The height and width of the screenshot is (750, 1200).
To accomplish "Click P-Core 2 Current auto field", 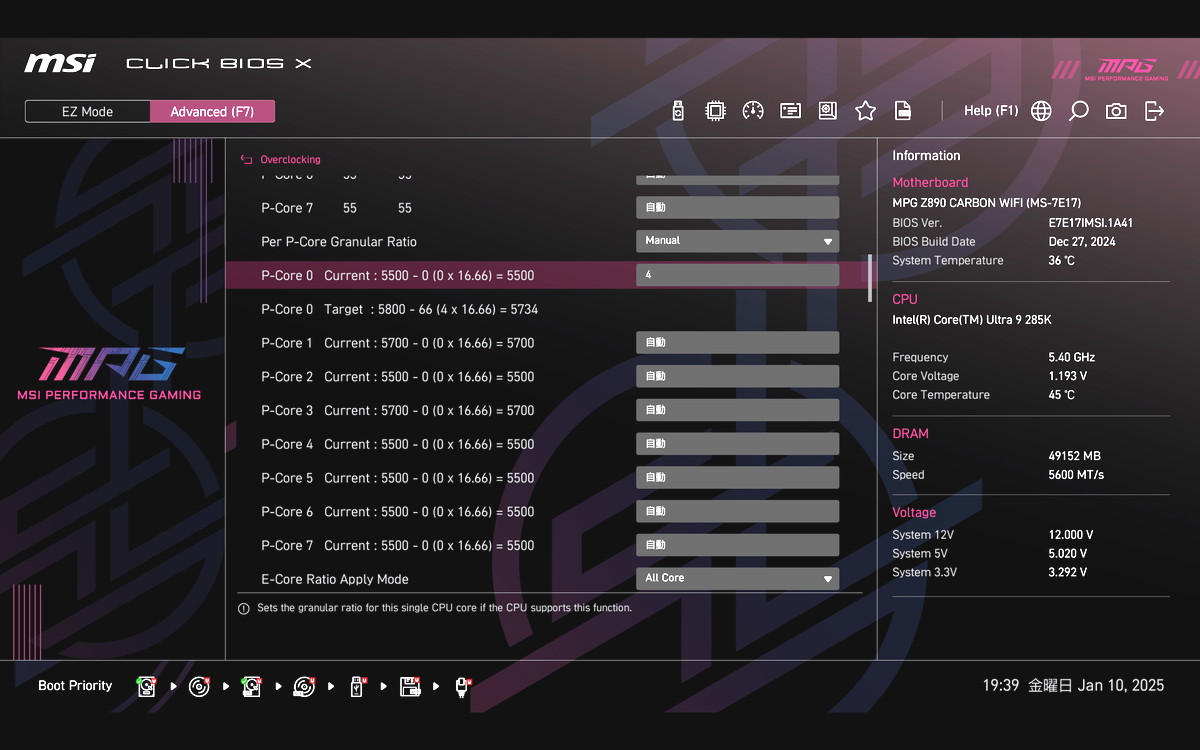I will point(738,376).
